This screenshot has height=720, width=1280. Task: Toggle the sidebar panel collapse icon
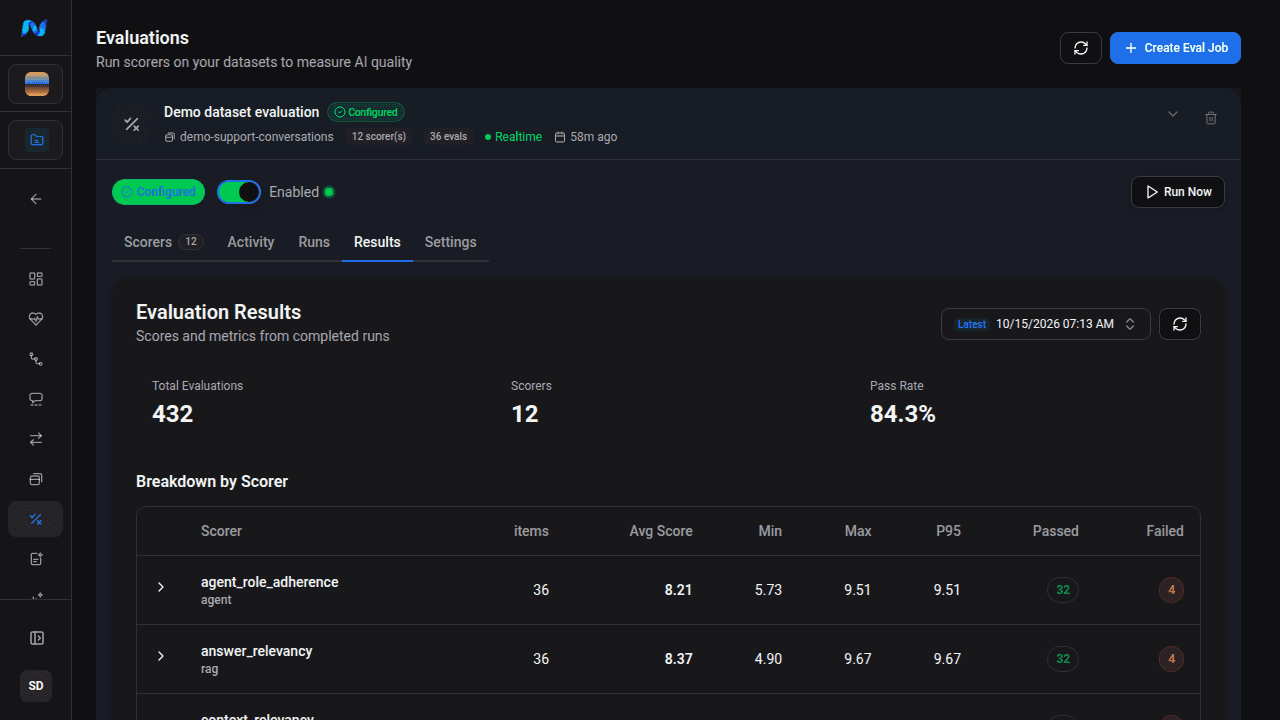[36, 638]
